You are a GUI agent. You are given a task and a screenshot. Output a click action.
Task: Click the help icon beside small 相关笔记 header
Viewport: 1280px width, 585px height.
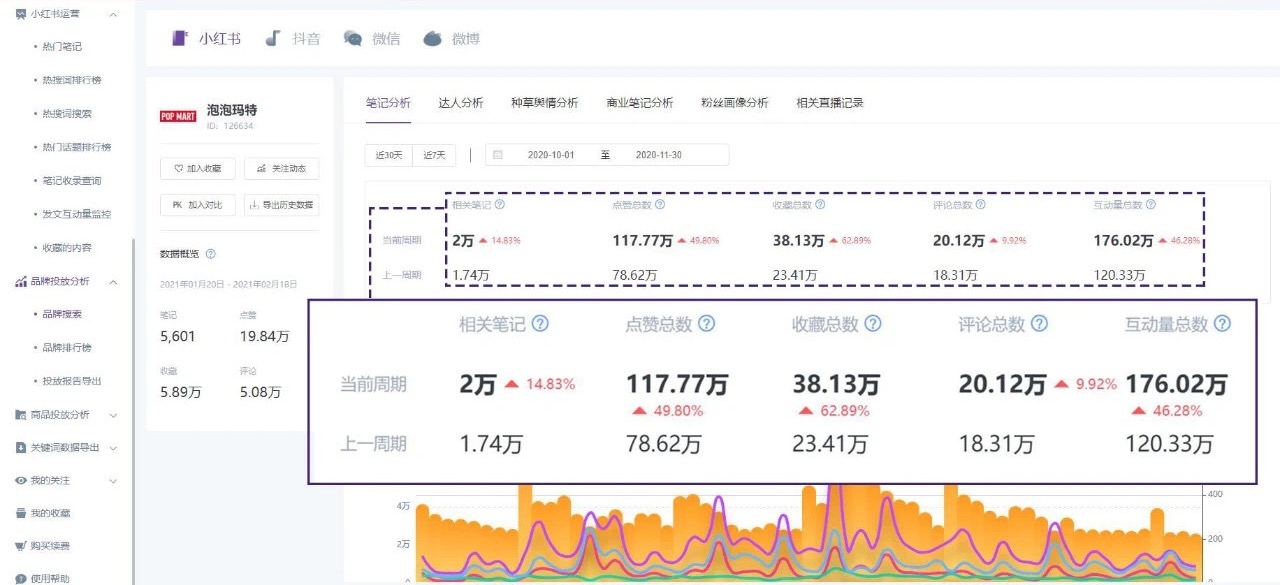click(499, 204)
